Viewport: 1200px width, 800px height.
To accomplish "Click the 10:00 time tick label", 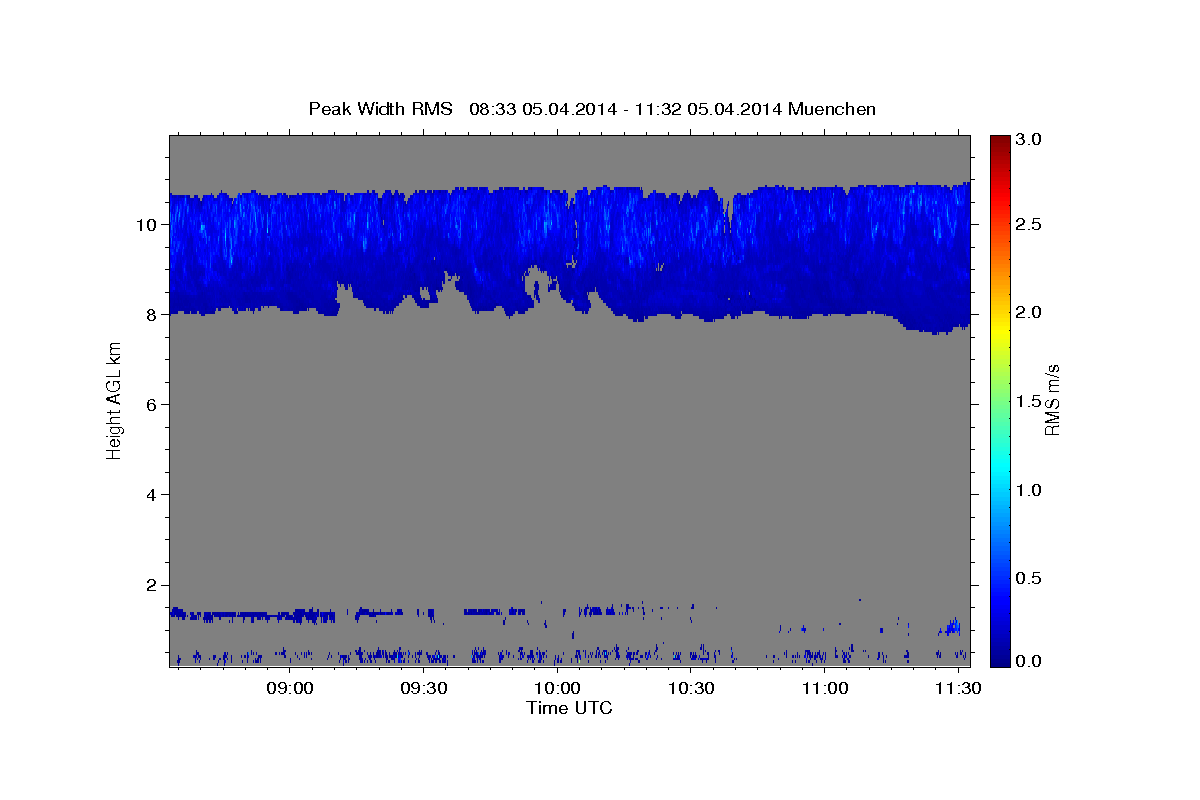I will point(557,689).
